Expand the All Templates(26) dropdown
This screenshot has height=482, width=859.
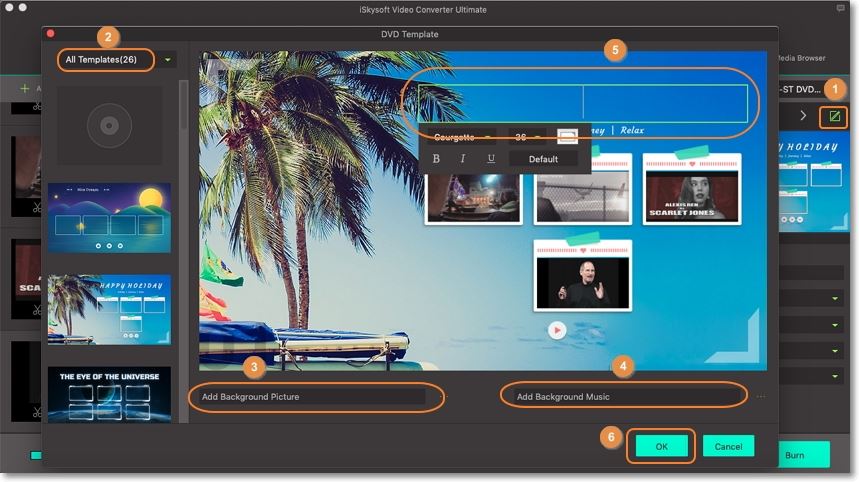click(168, 60)
